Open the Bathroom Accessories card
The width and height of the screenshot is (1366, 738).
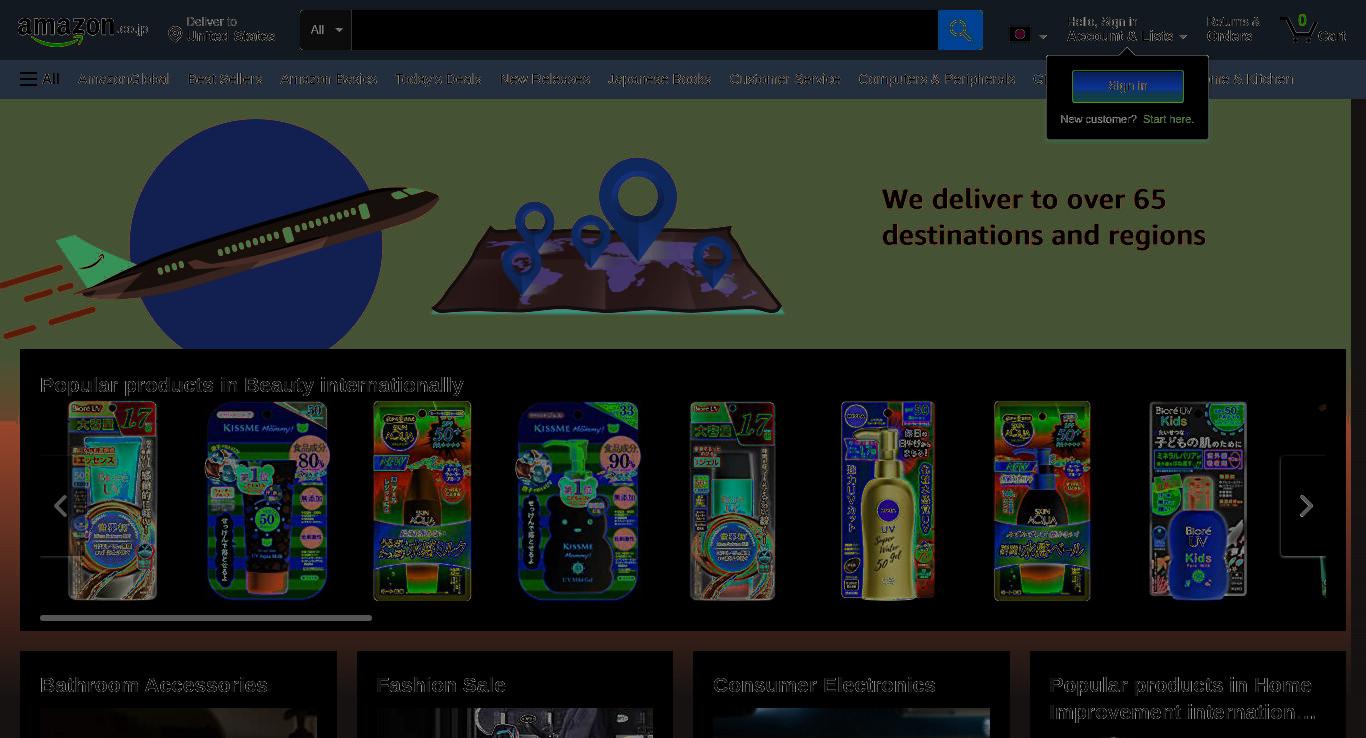coord(178,695)
